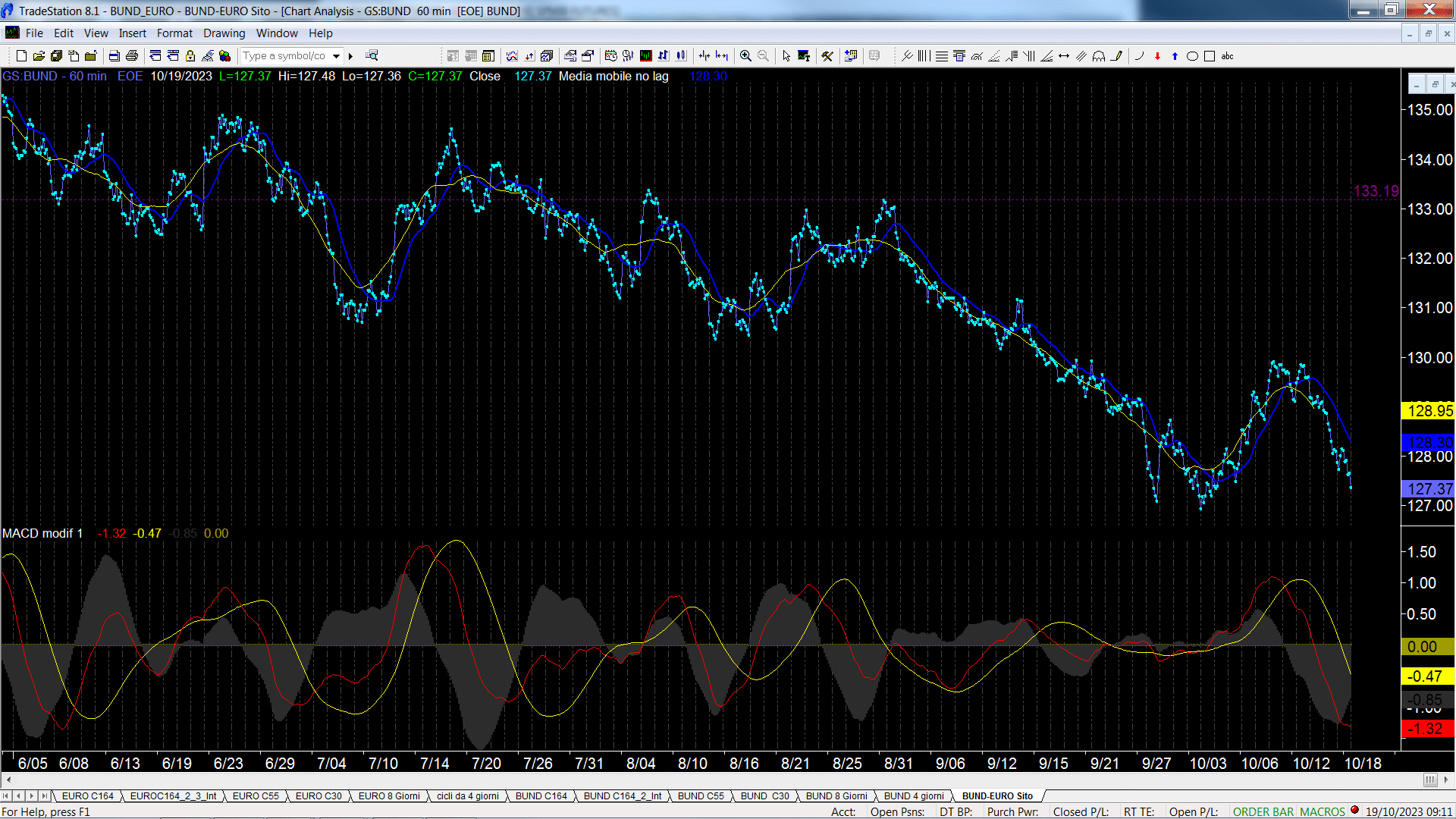The height and width of the screenshot is (819, 1456).
Task: Click the Symbol Lookup magnifier icon
Action: [372, 55]
